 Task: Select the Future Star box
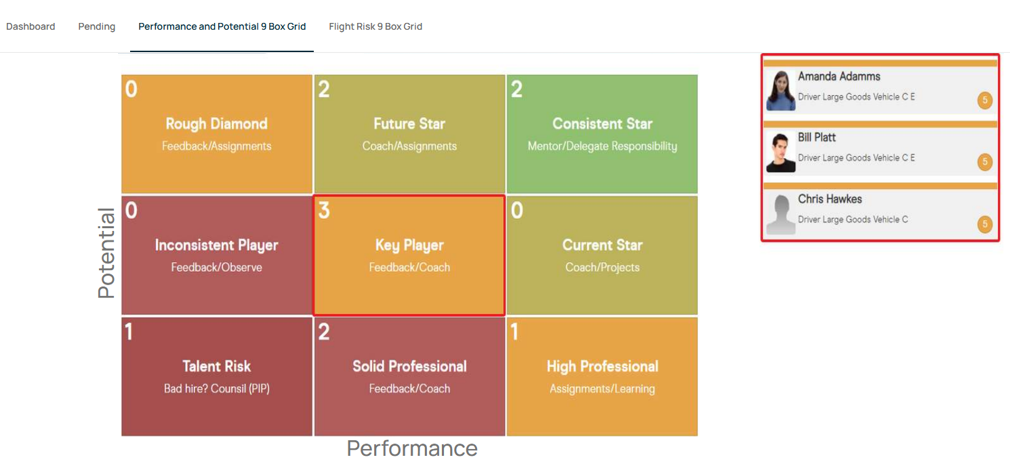click(x=410, y=134)
